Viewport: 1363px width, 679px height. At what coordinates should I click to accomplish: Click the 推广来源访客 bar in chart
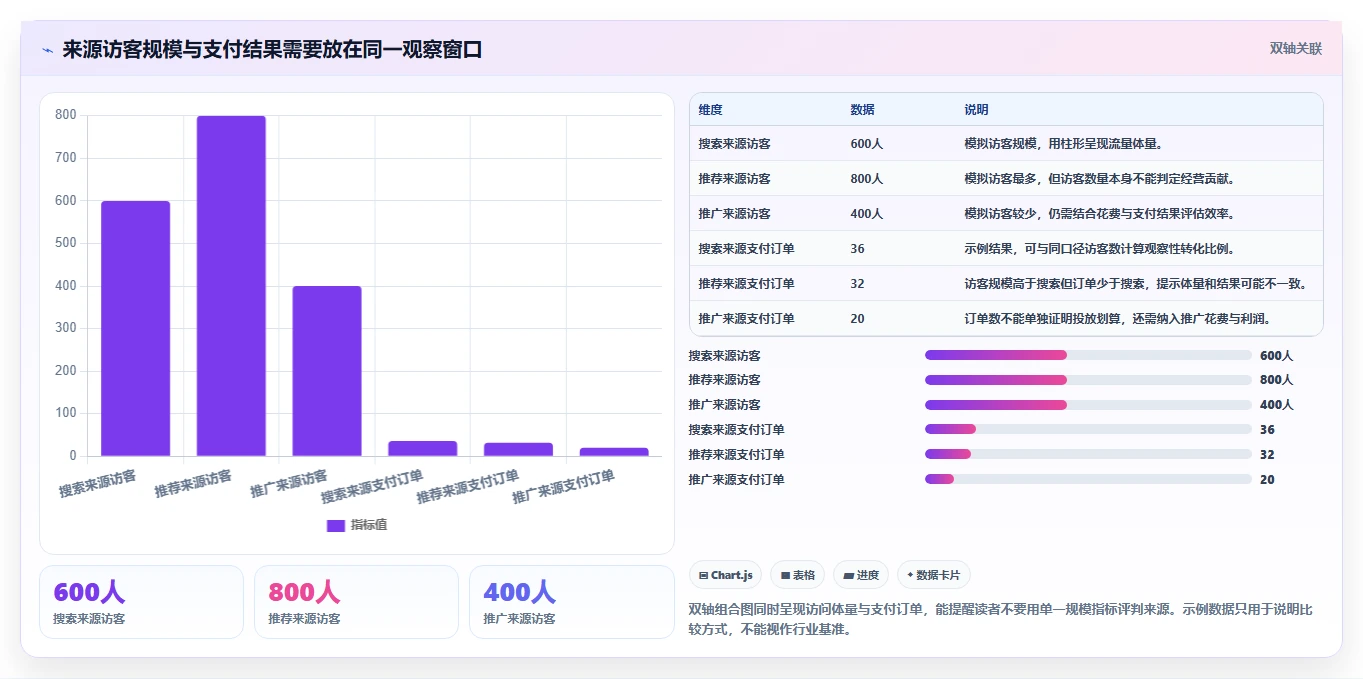pos(327,371)
